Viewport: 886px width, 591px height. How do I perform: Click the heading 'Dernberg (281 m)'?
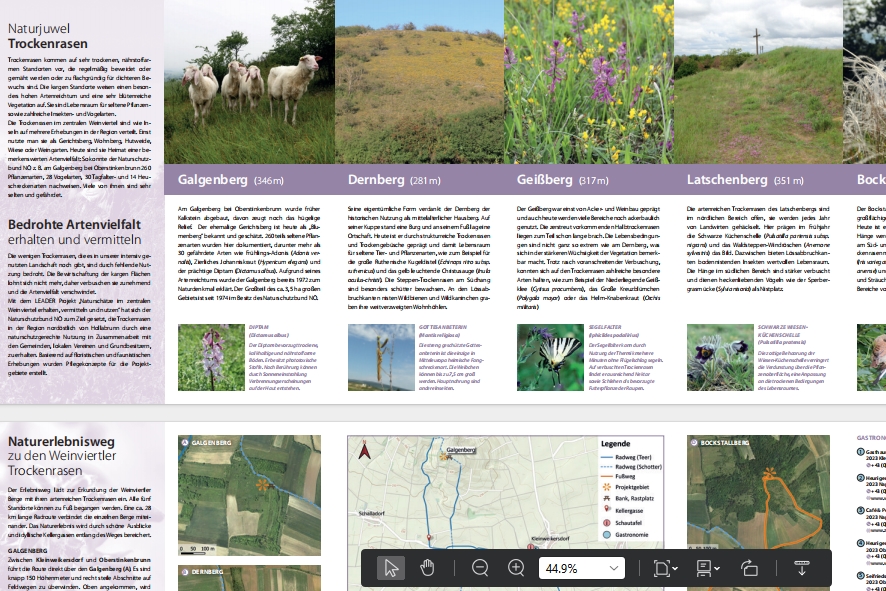coord(394,180)
